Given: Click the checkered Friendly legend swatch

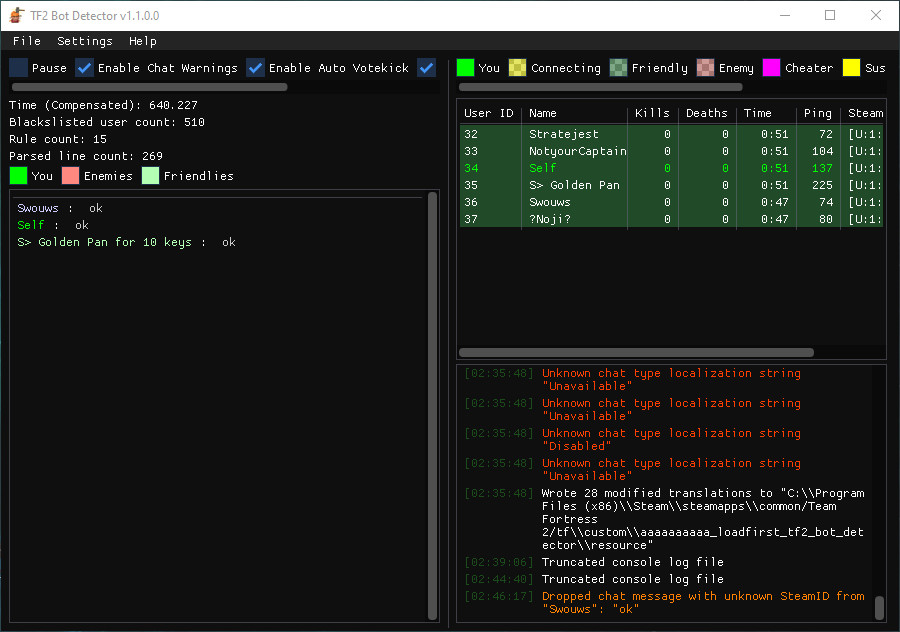Looking at the screenshot, I should (619, 68).
